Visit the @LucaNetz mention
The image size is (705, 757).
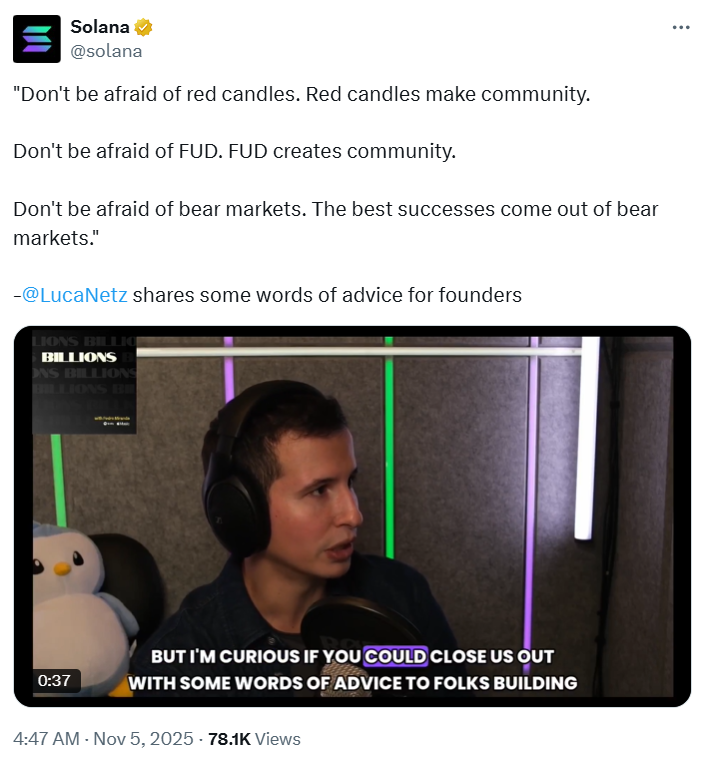[x=75, y=295]
